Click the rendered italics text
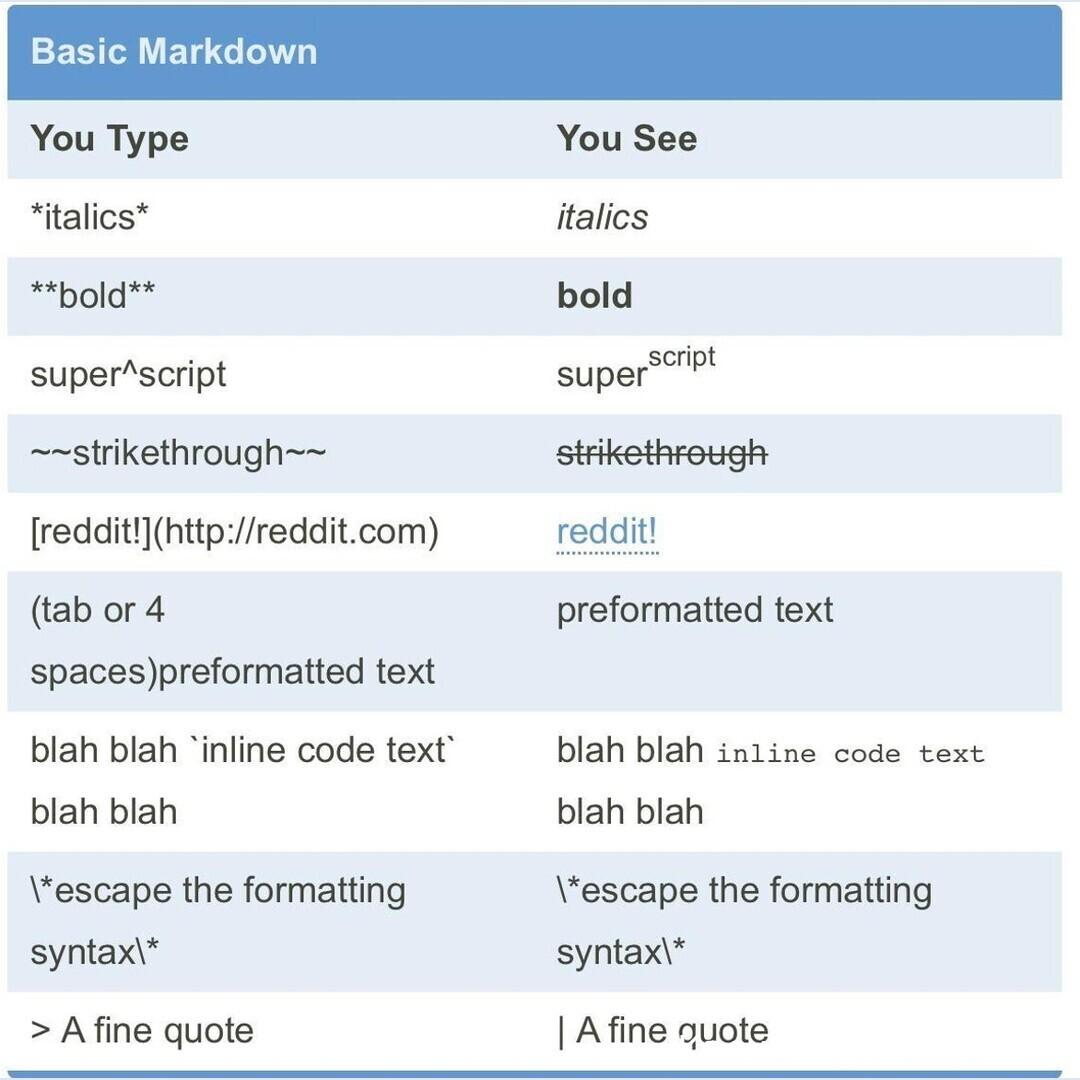This screenshot has width=1080, height=1080. tap(602, 217)
